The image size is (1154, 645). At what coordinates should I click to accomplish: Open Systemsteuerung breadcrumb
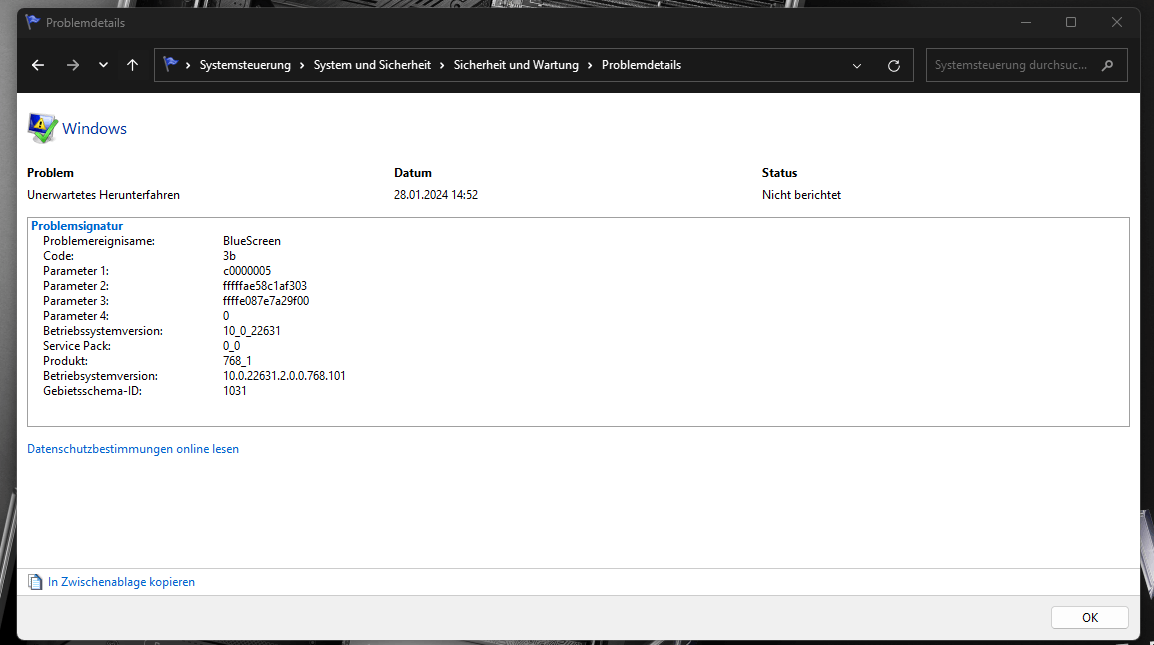tap(245, 66)
